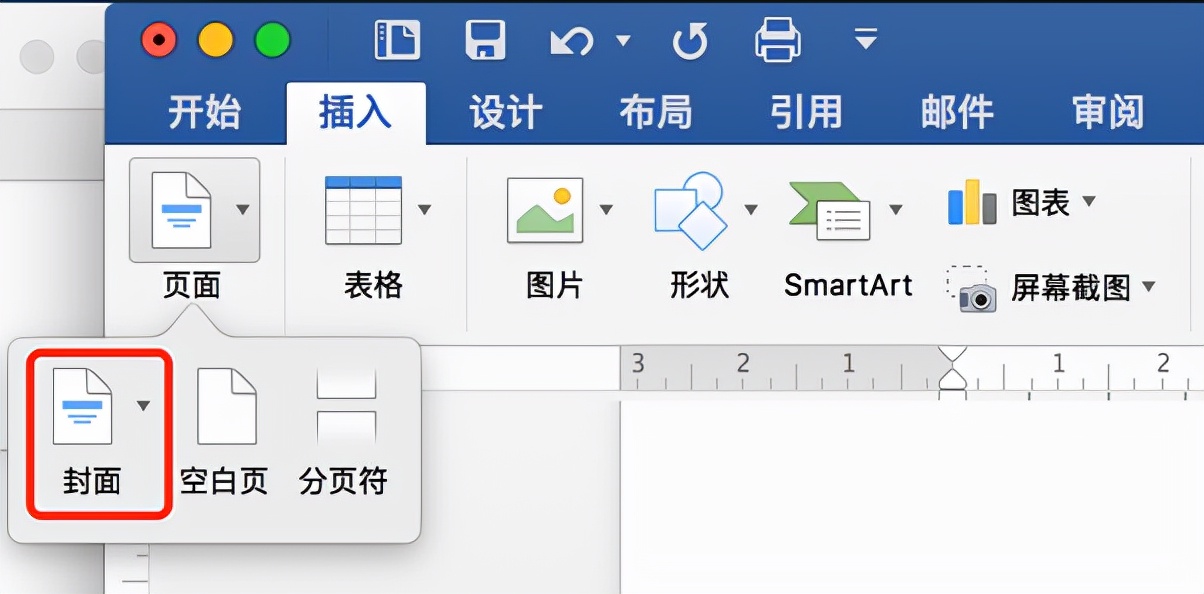Open the 表格 table dropdown arrow

(424, 210)
